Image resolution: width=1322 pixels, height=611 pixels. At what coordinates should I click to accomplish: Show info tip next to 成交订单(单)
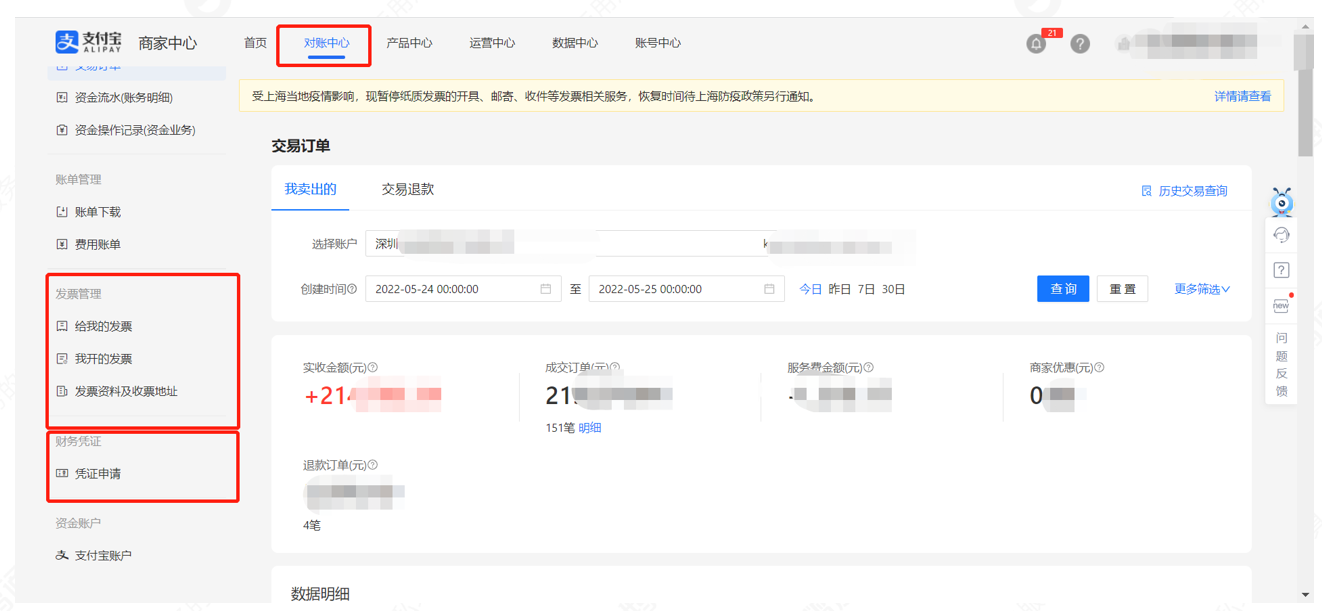click(x=615, y=368)
